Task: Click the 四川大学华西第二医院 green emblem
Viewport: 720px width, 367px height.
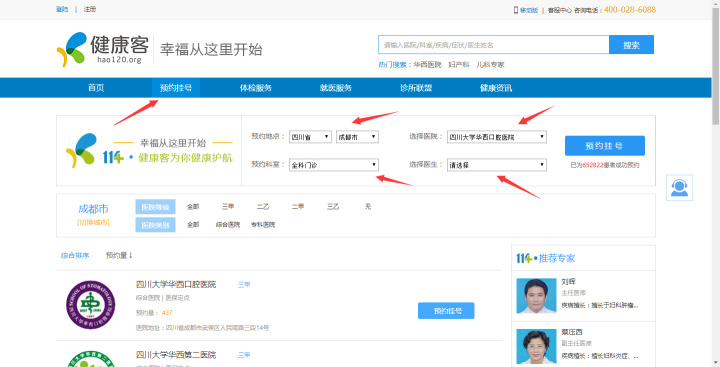Action: (x=90, y=359)
